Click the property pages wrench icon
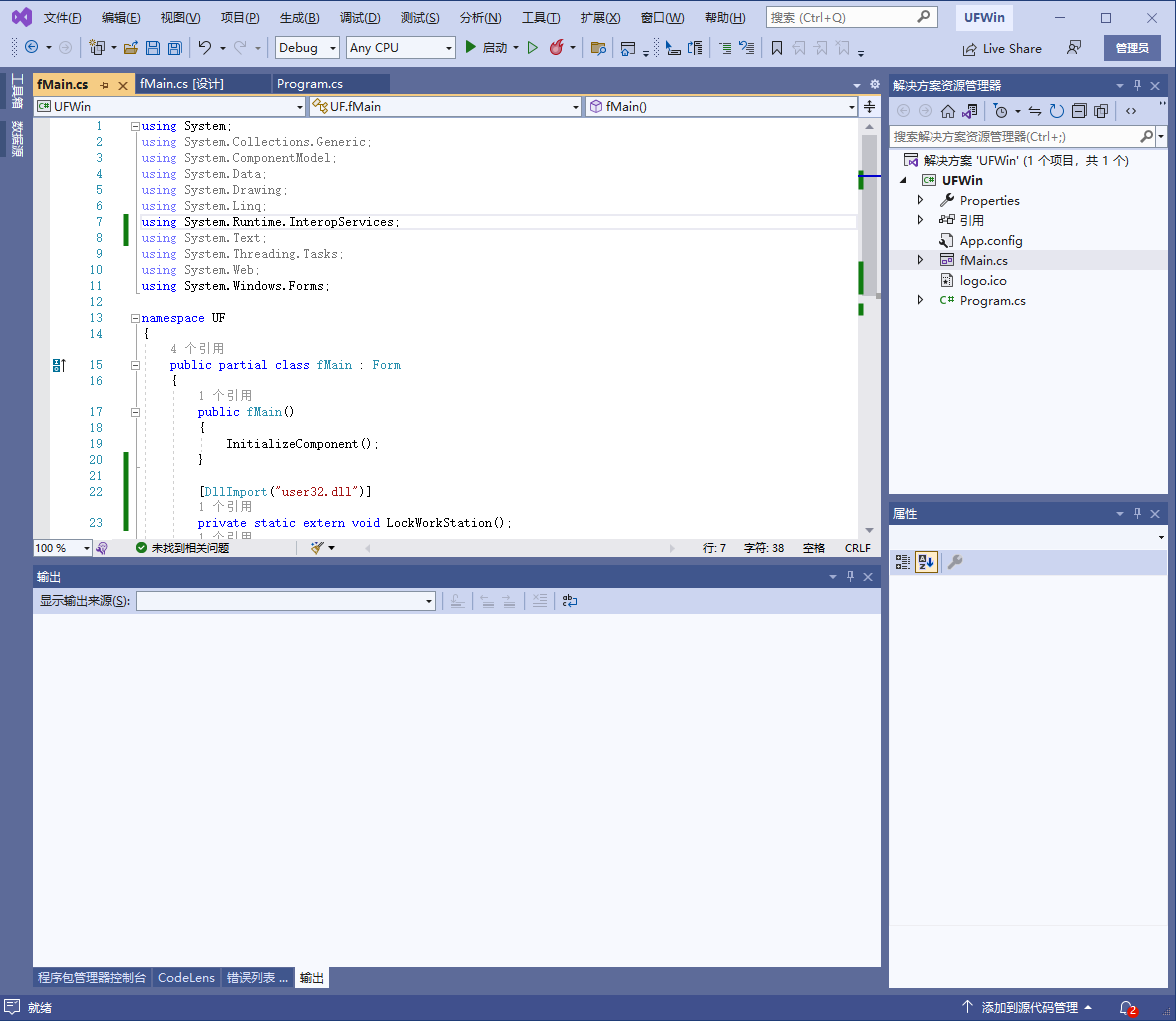The width and height of the screenshot is (1176, 1021). (955, 562)
